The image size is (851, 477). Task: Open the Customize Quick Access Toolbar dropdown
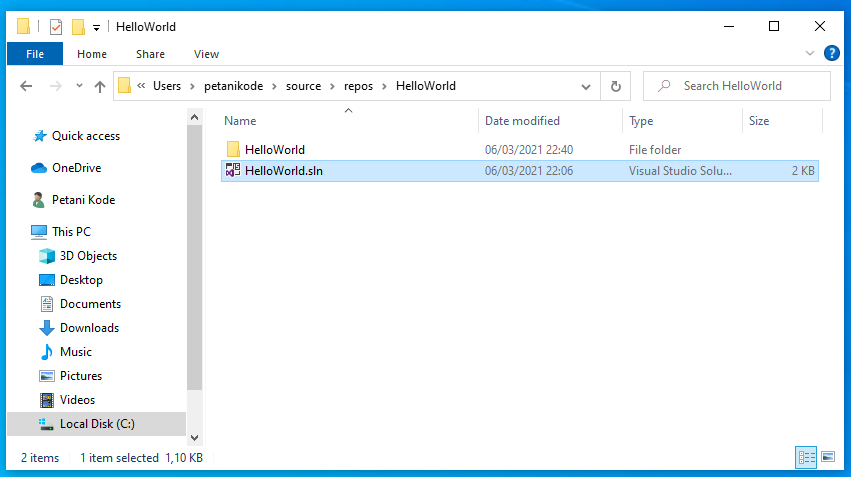point(96,27)
